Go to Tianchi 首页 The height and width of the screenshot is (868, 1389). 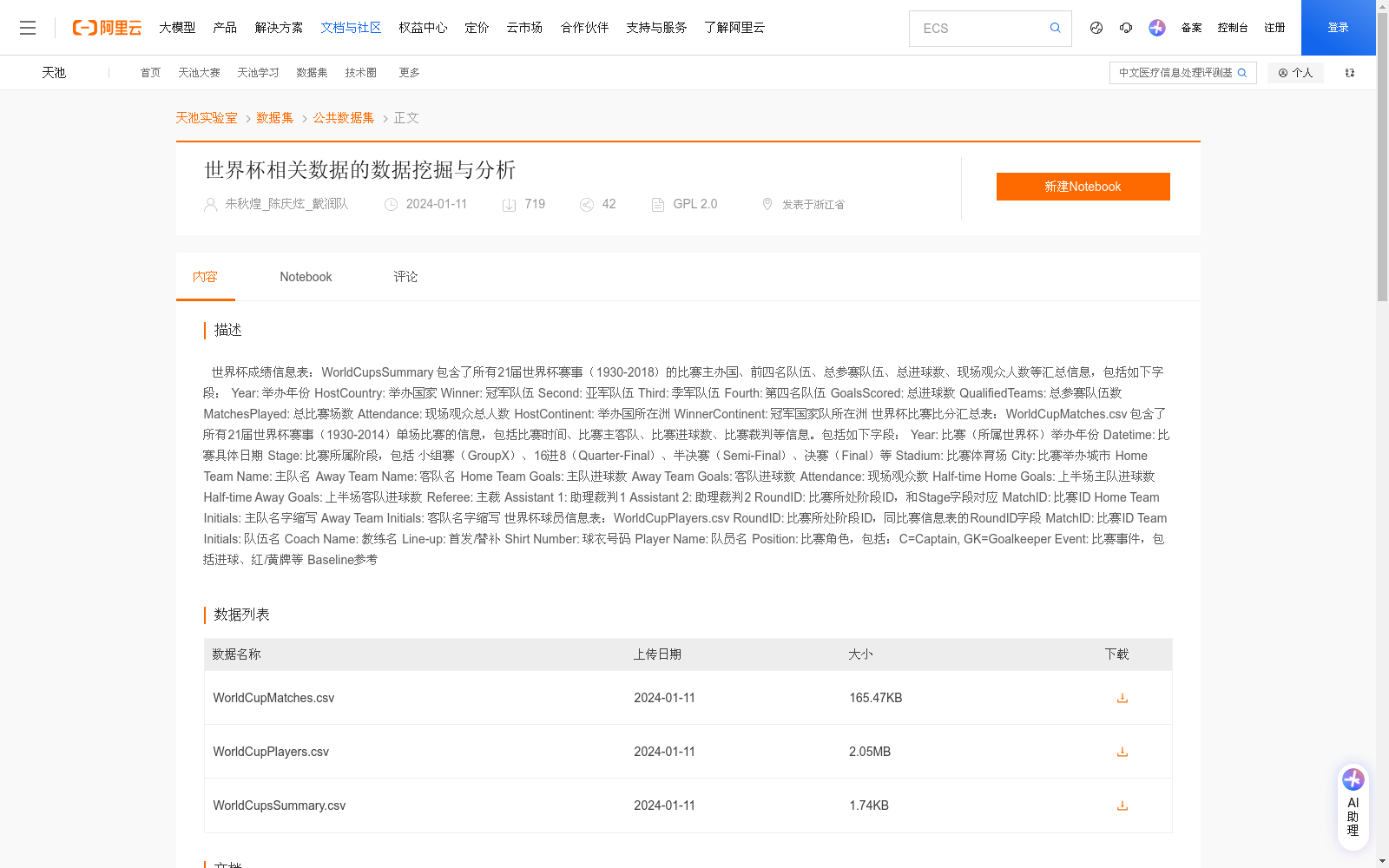tap(150, 73)
